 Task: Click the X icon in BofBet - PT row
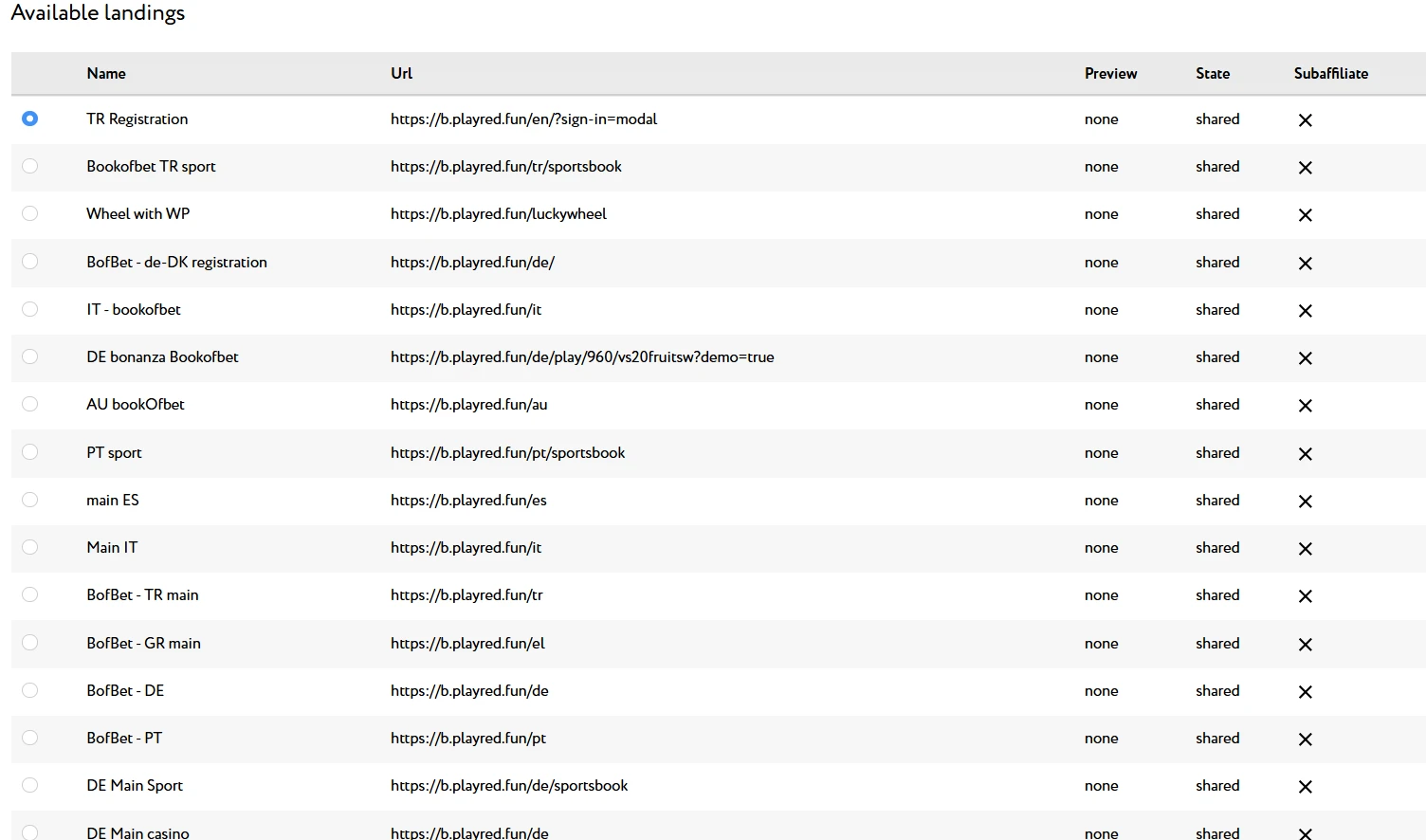1306,740
